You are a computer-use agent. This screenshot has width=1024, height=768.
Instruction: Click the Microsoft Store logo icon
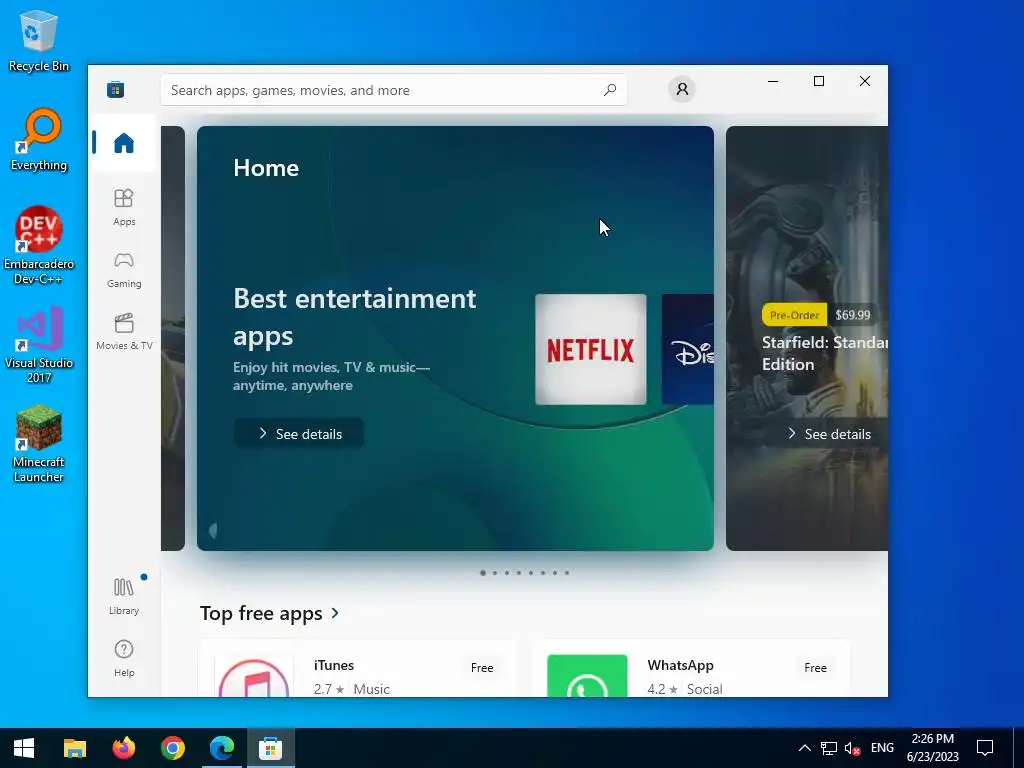tap(116, 89)
